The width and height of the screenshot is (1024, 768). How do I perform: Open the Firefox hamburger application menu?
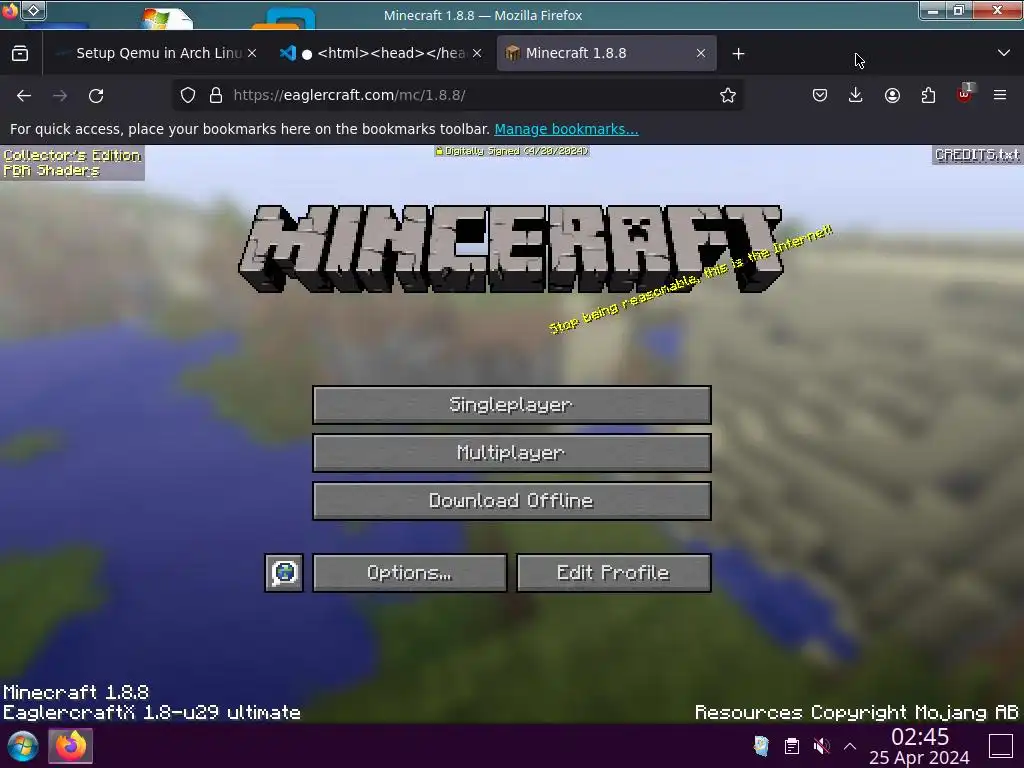(1000, 95)
